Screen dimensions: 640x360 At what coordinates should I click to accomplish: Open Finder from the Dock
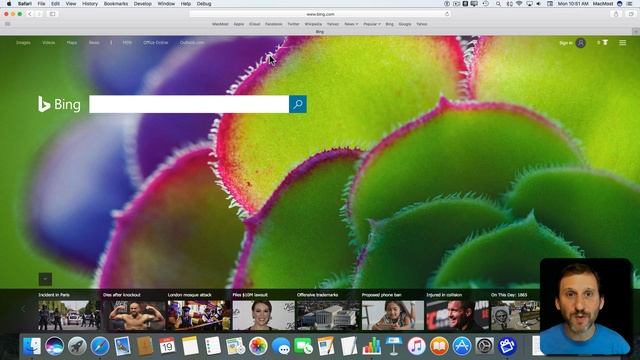[x=32, y=346]
